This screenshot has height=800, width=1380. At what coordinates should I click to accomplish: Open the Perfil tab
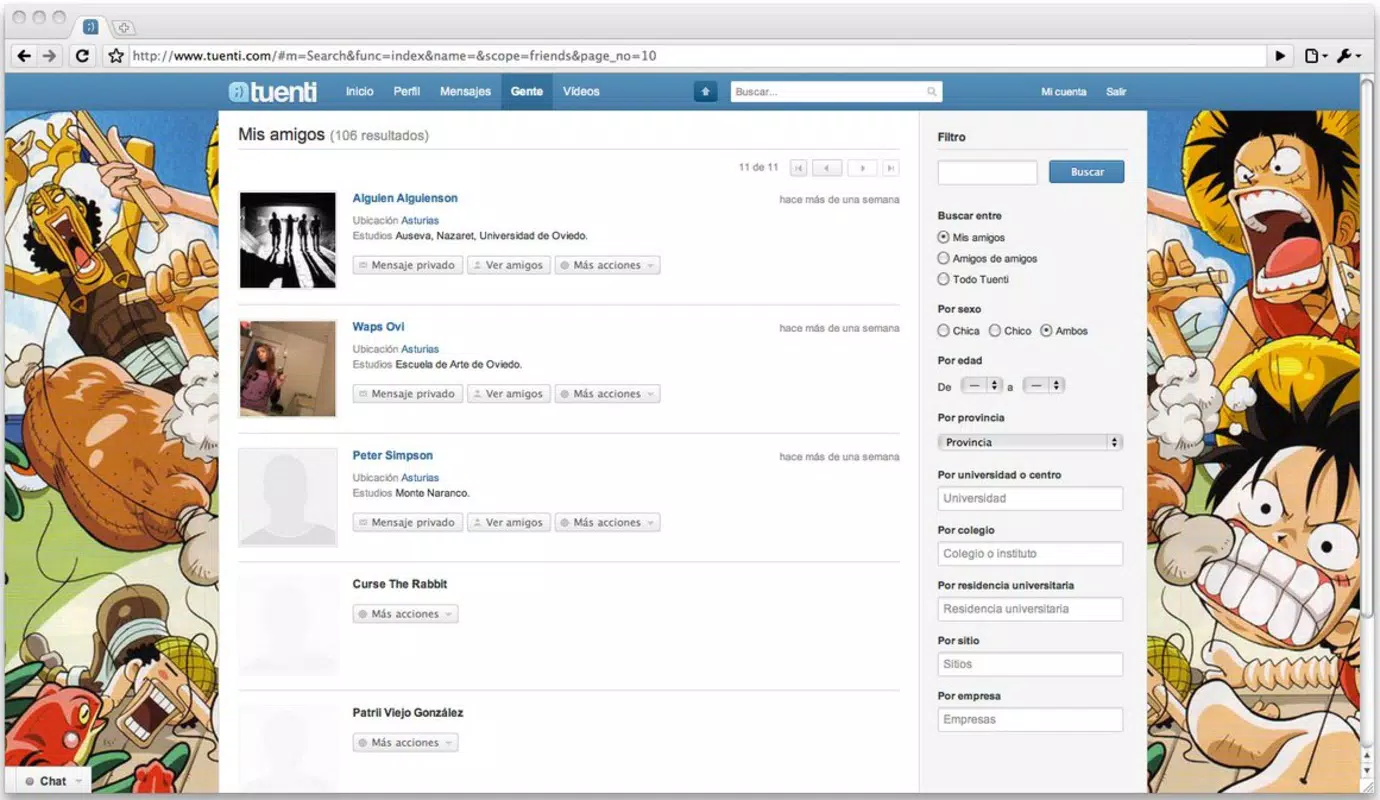(x=407, y=92)
